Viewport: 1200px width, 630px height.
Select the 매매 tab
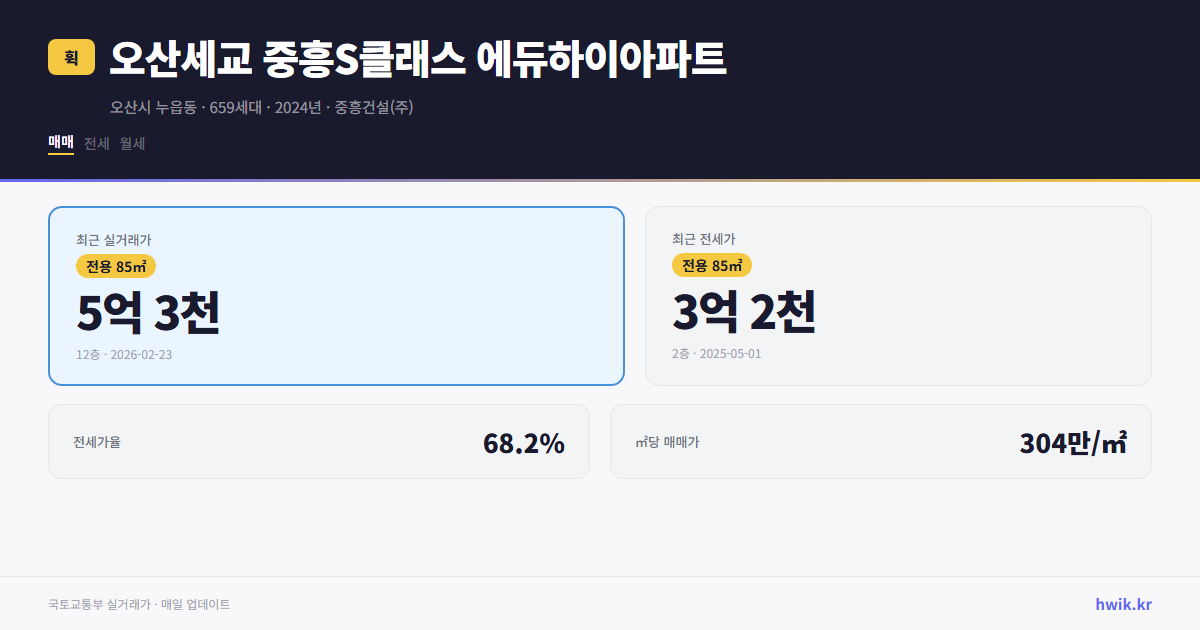tap(59, 143)
